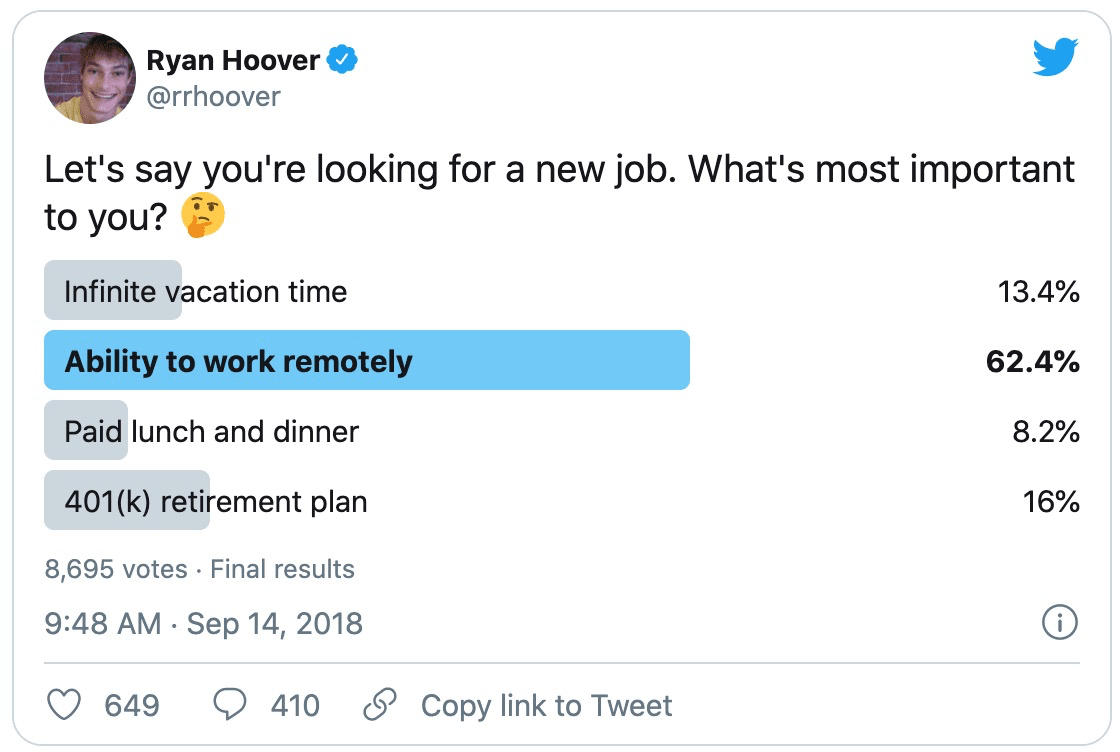Click the chain link icon

(379, 704)
